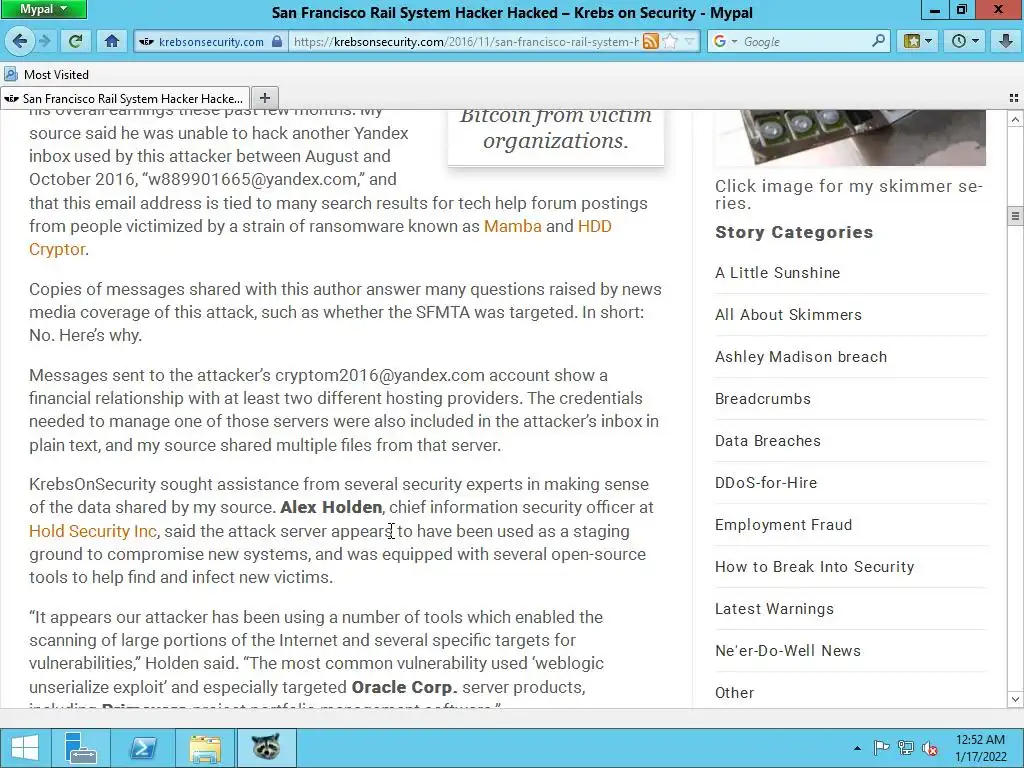Screen dimensions: 1024x768
Task: Open All About Skimmers category
Action: tap(788, 315)
